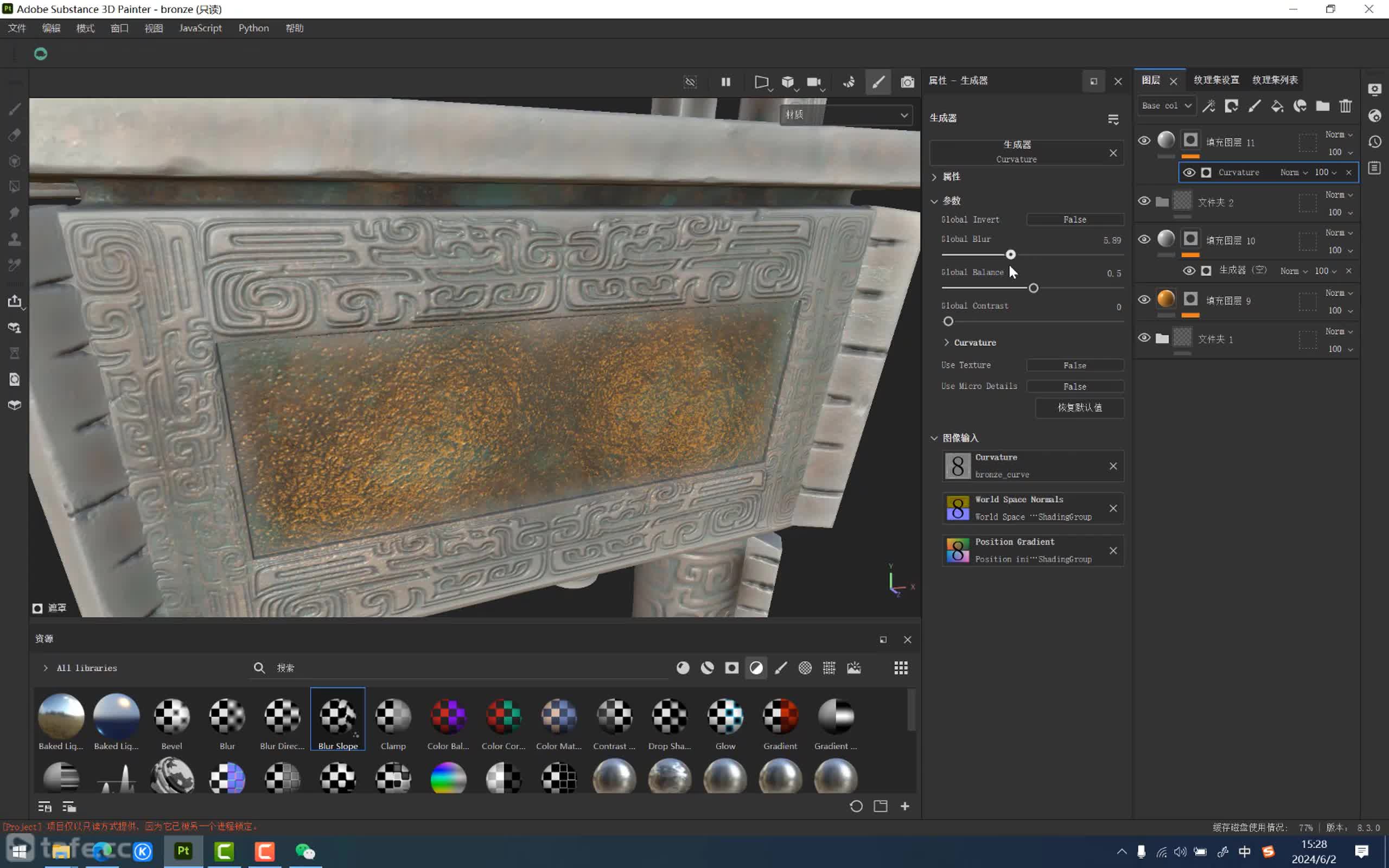Select the Polygon fill tool in left toolbar
The height and width of the screenshot is (868, 1389).
click(x=15, y=187)
